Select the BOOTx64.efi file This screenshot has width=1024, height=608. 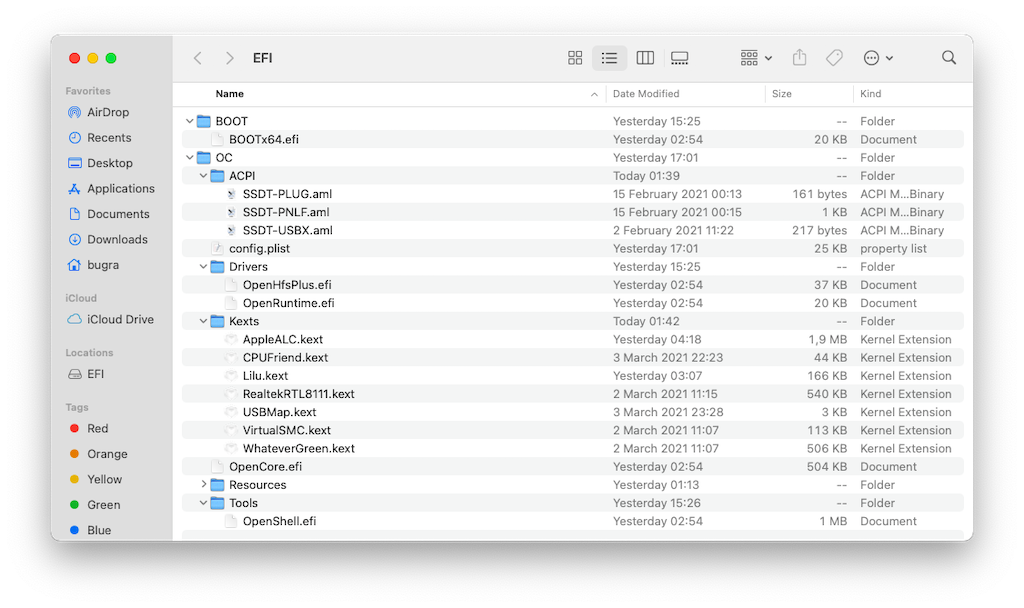(x=573, y=140)
